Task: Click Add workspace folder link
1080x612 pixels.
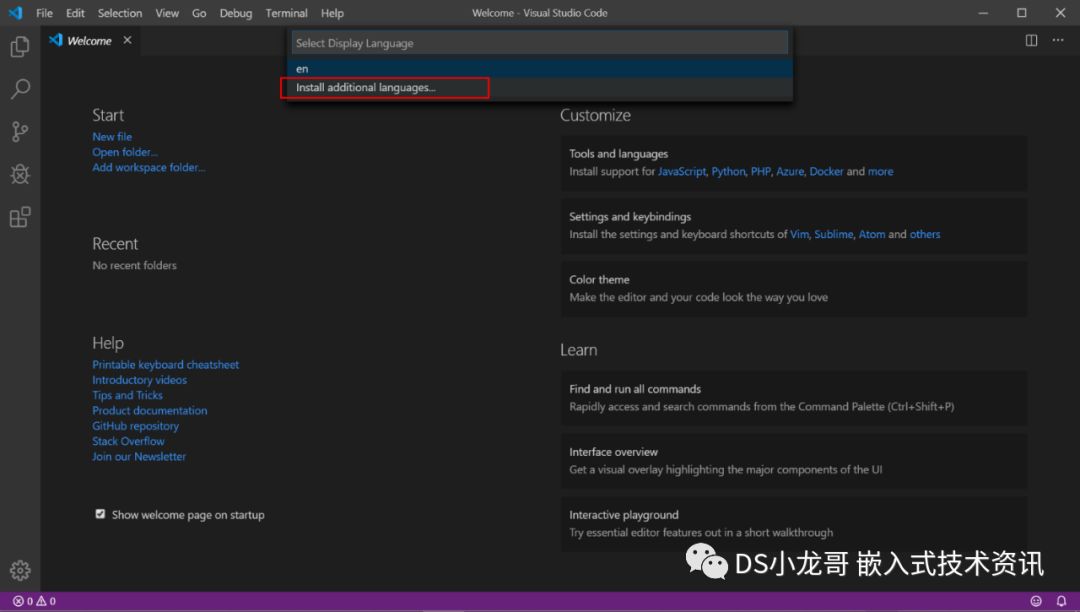Action: coord(149,167)
